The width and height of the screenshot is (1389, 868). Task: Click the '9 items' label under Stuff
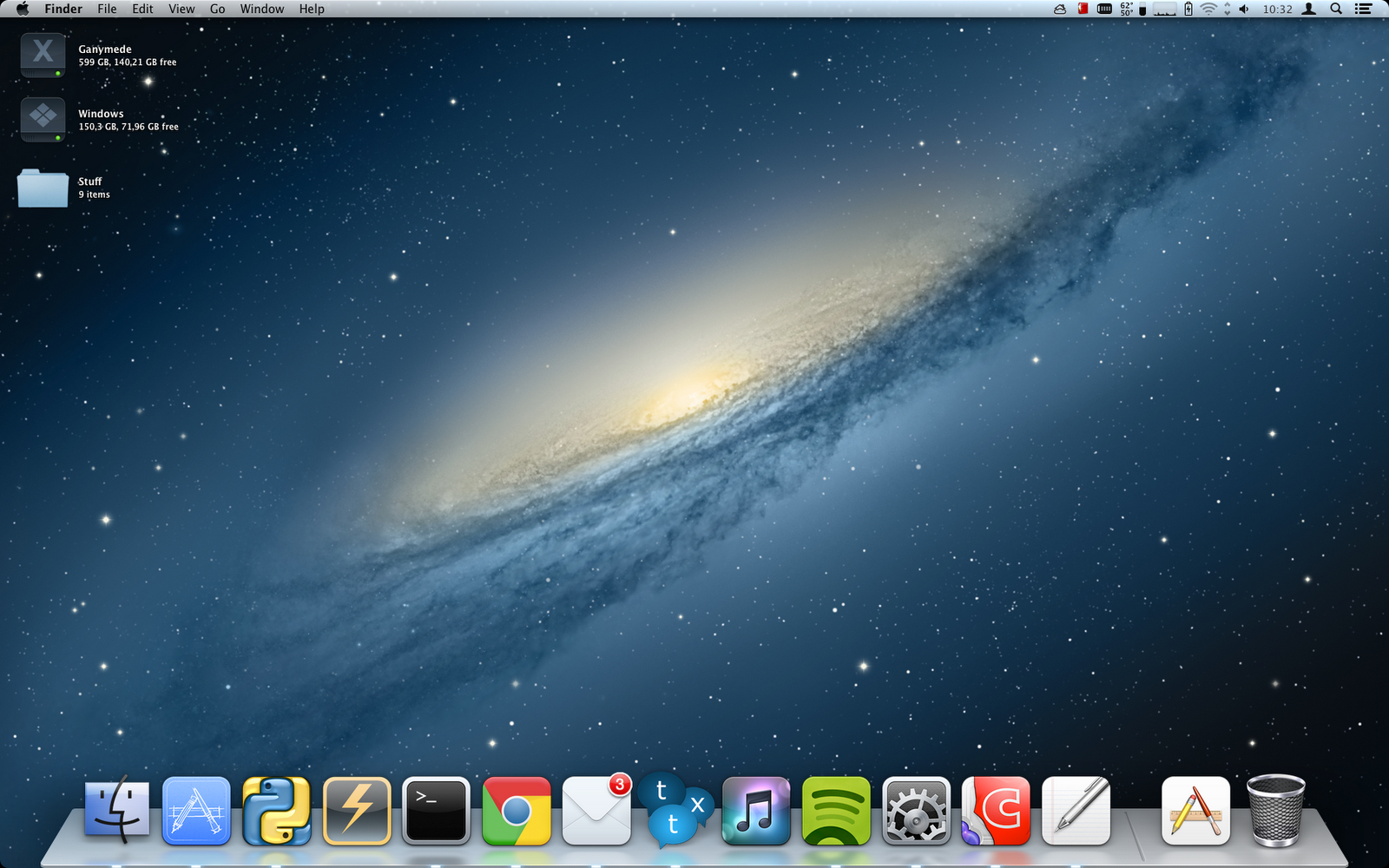(x=95, y=194)
